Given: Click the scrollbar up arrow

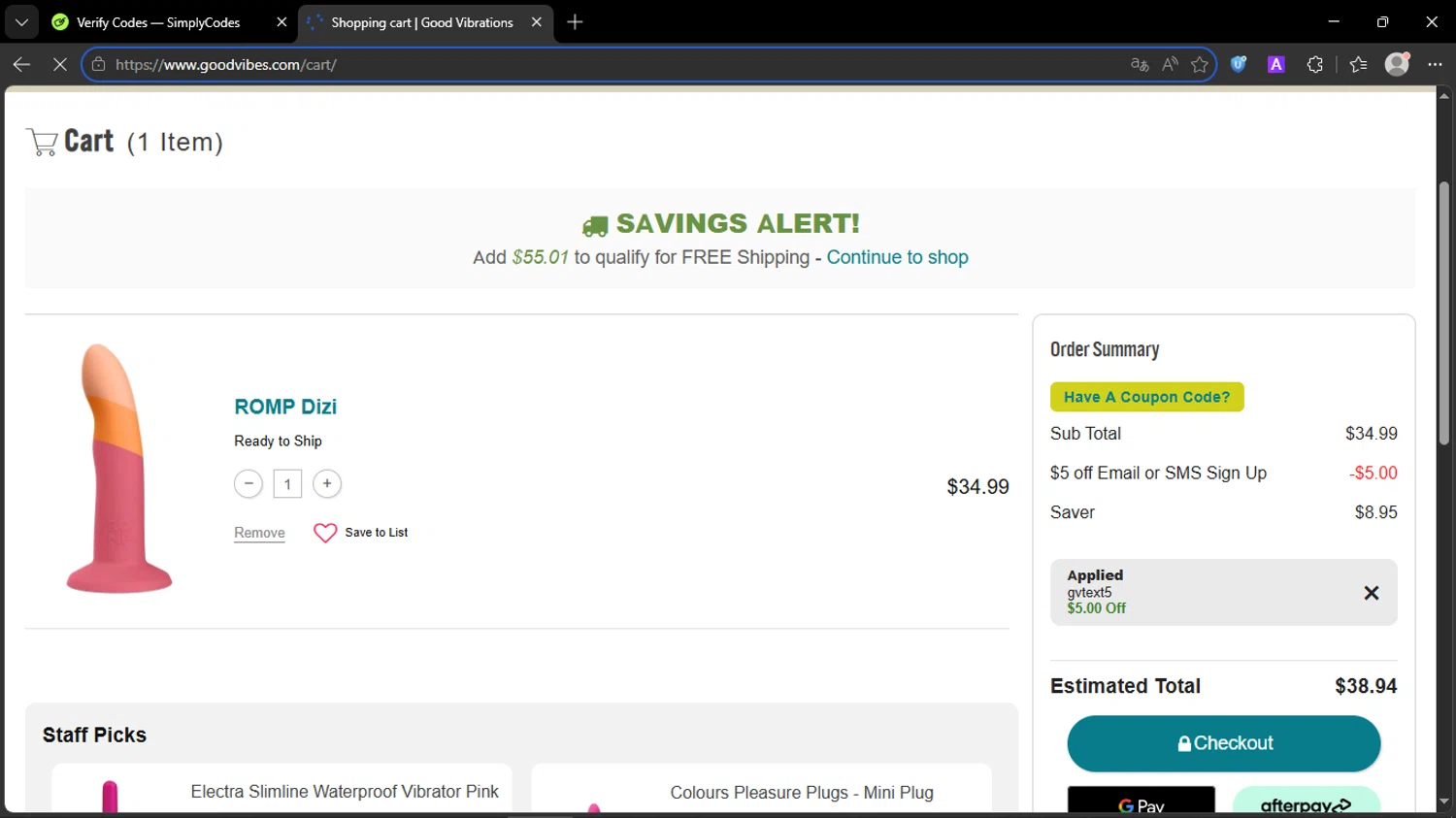Looking at the screenshot, I should click(1444, 95).
